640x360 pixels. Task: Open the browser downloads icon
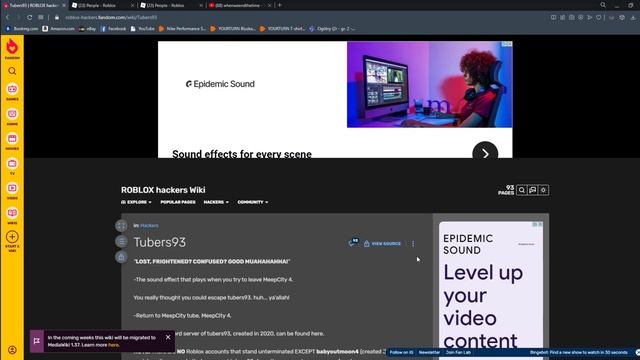click(633, 18)
